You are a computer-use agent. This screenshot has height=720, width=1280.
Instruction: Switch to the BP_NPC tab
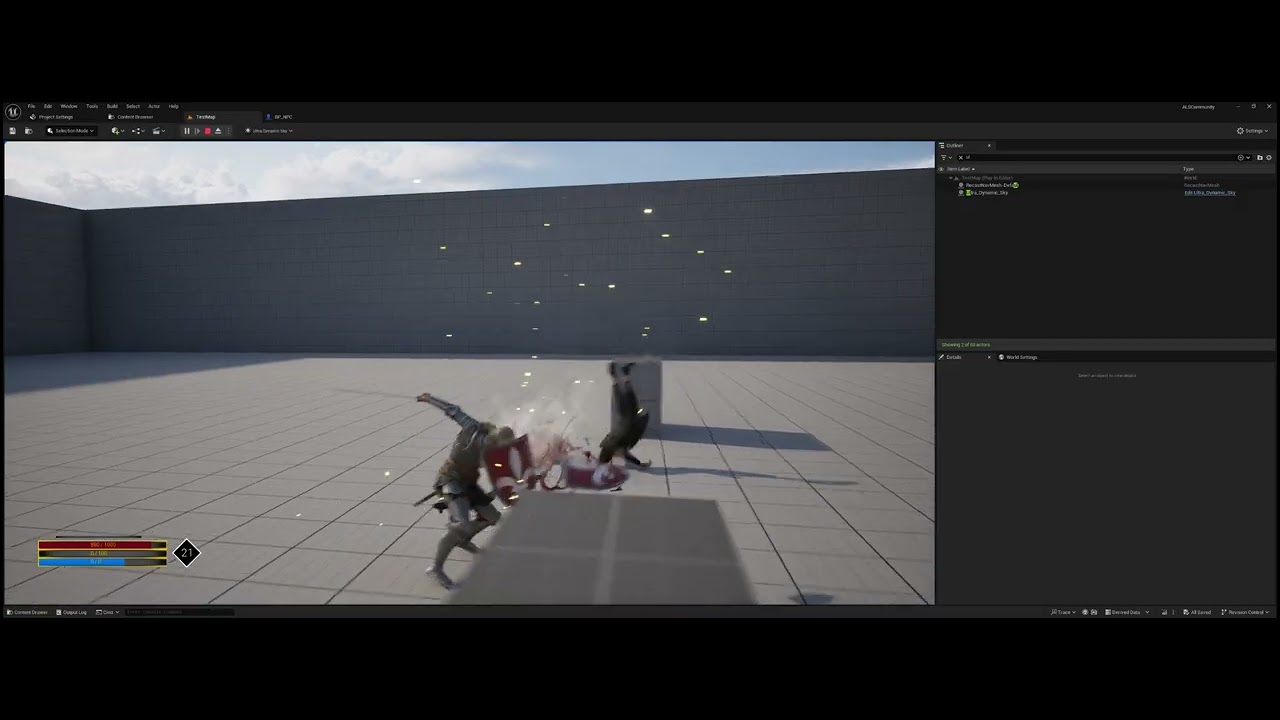280,117
